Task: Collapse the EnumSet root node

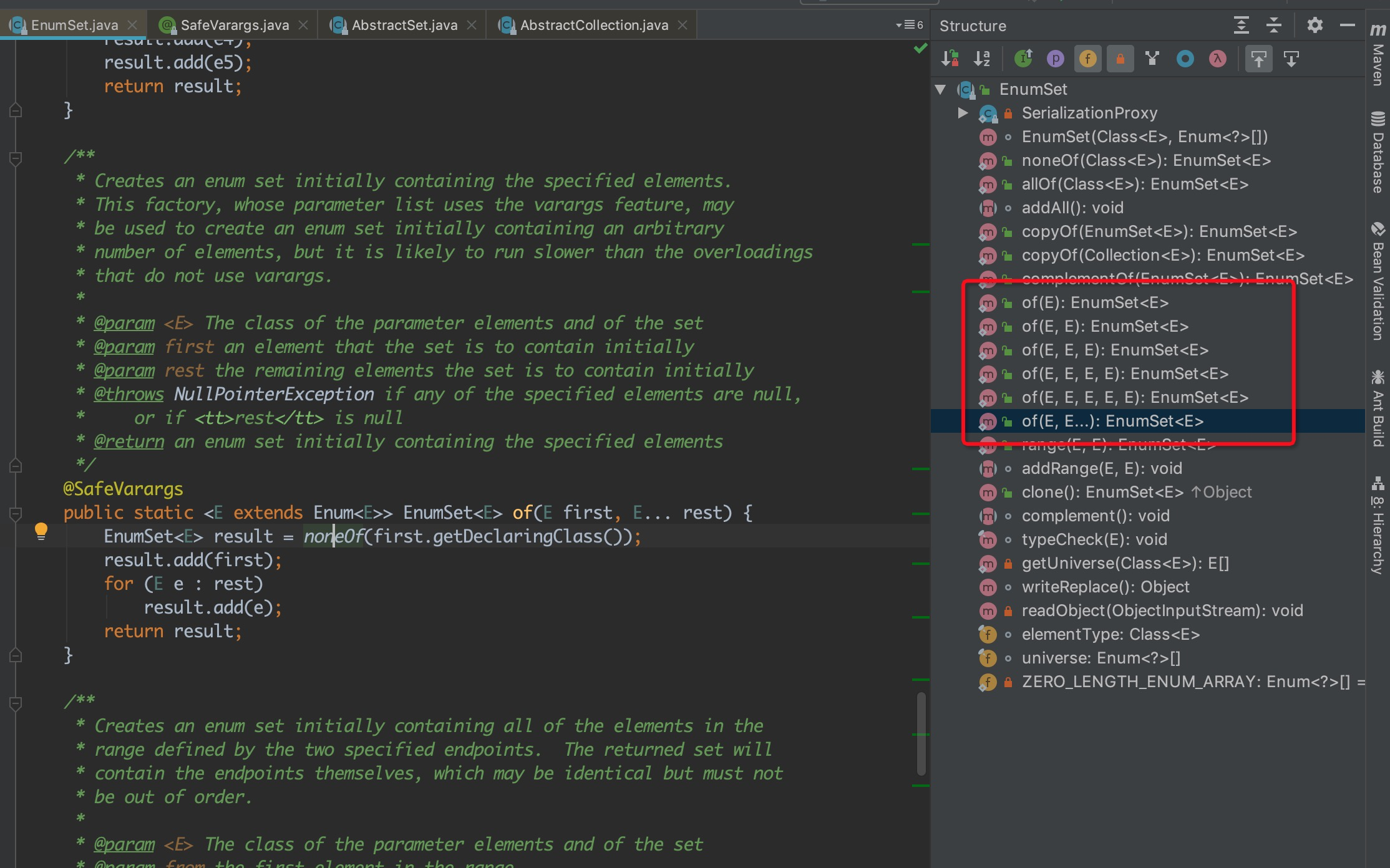Action: point(941,89)
